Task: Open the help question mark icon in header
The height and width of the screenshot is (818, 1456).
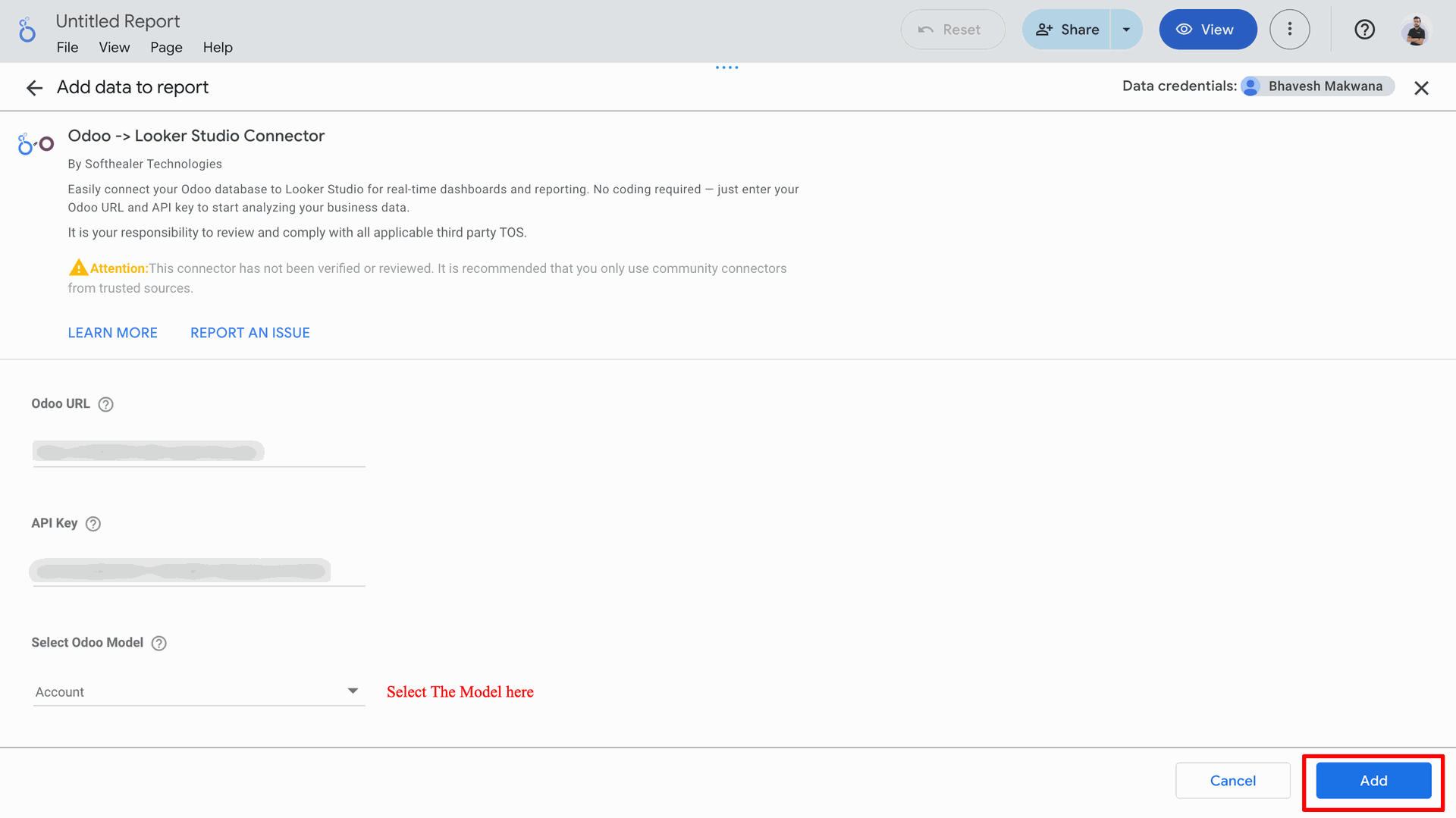Action: tap(1364, 30)
